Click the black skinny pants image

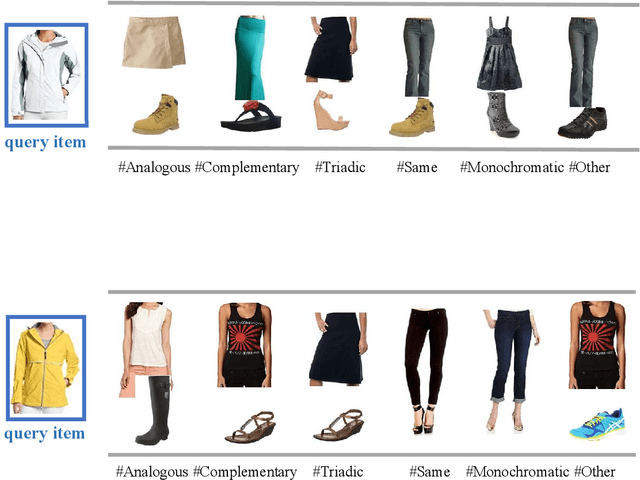[x=425, y=371]
